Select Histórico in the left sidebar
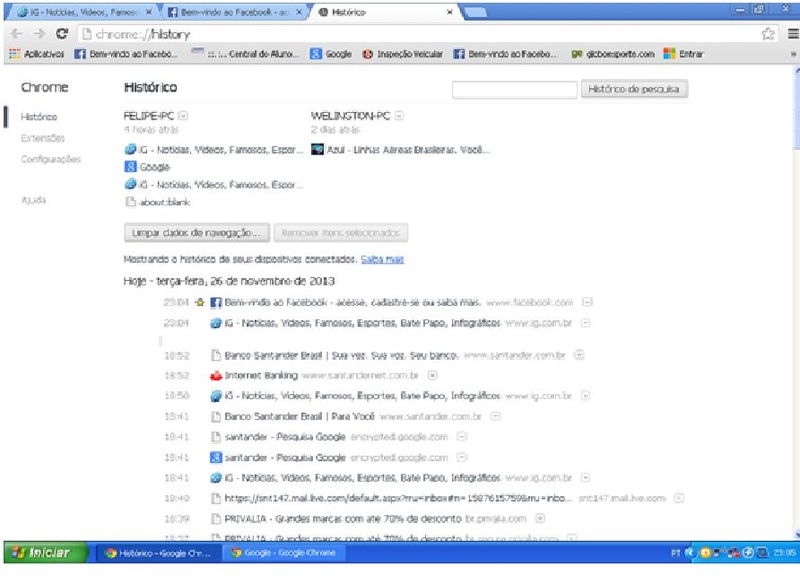 [x=39, y=117]
